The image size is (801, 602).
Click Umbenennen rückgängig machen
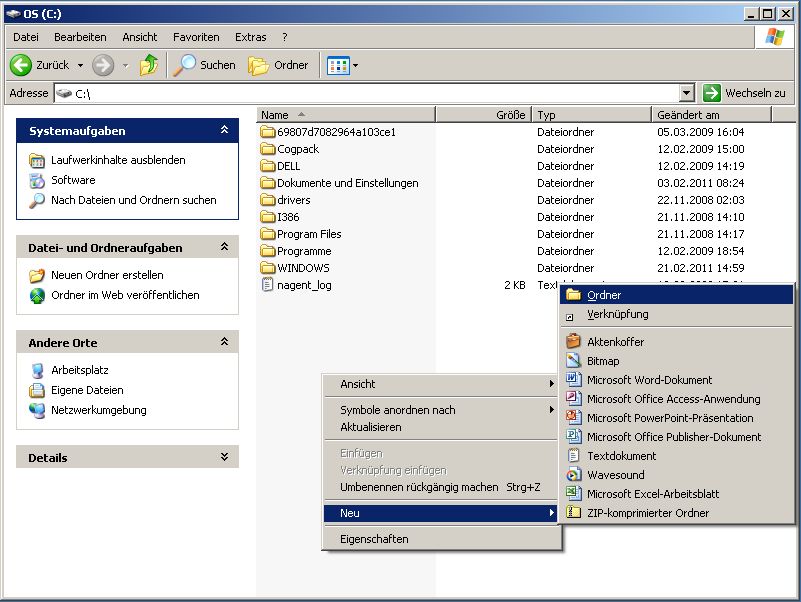click(x=441, y=487)
